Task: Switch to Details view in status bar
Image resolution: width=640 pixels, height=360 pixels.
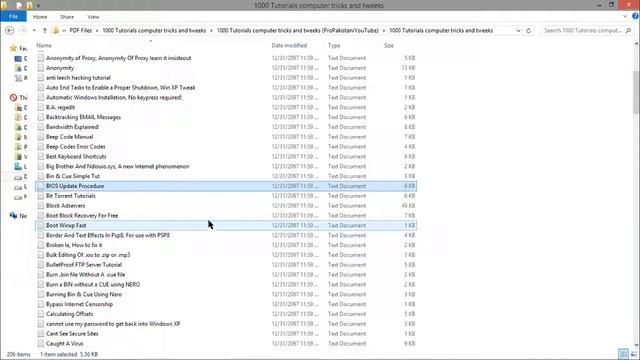Action: (623, 354)
